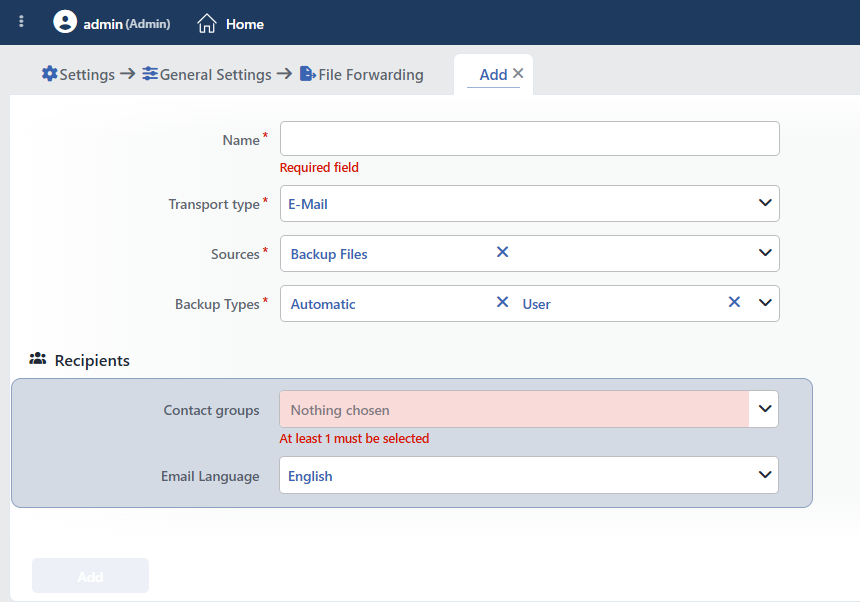This screenshot has height=602, width=860.
Task: Click the Sources label
Action: pos(235,254)
